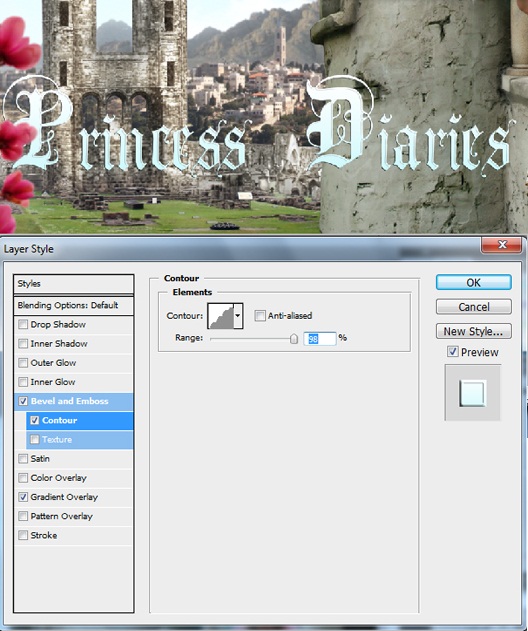Click the Range slider handle
Screen dimensions: 528x631
[x=294, y=339]
